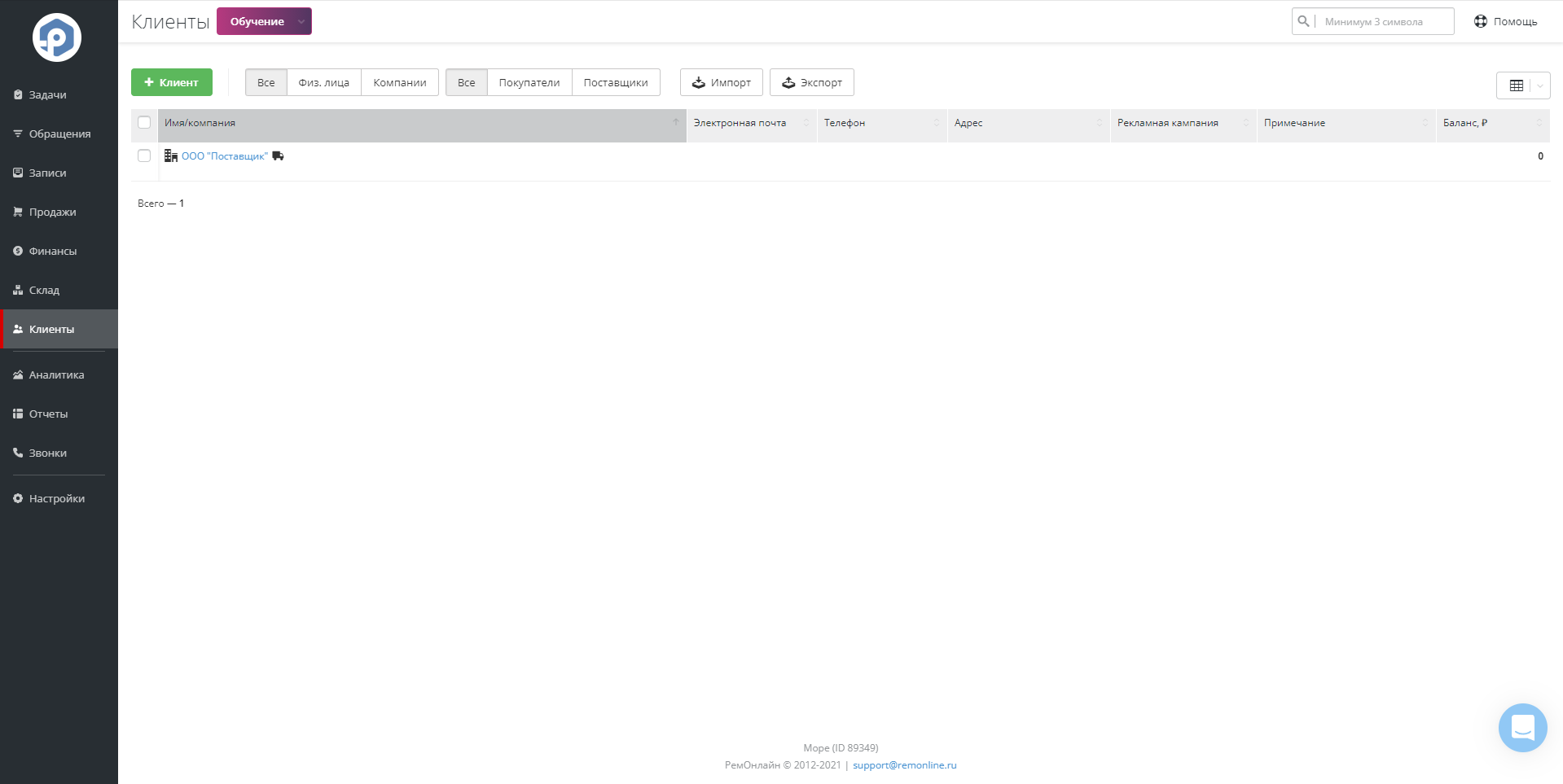Sort by Телефон column
Viewport: 1563px width, 784px height.
click(882, 125)
